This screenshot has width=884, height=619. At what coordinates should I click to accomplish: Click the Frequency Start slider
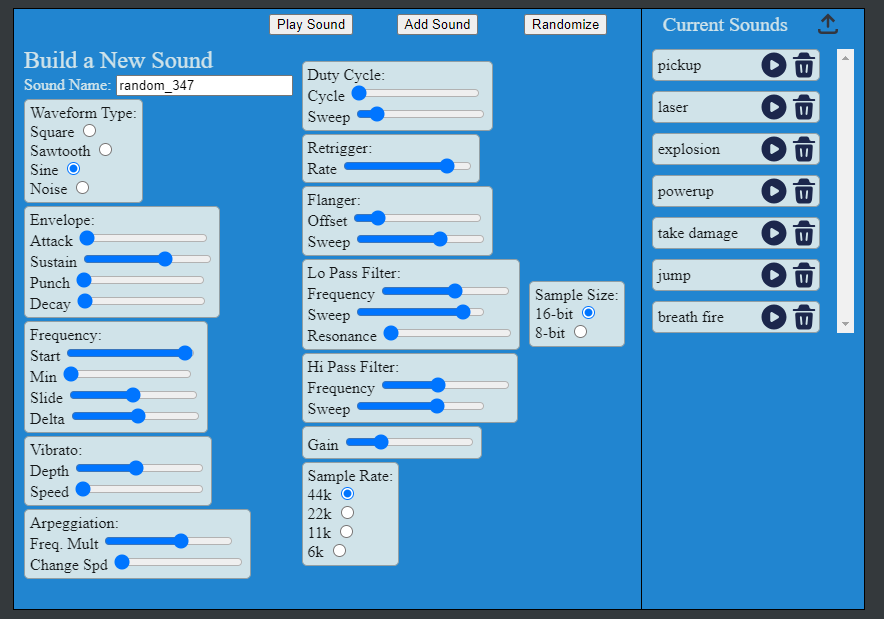pos(130,353)
